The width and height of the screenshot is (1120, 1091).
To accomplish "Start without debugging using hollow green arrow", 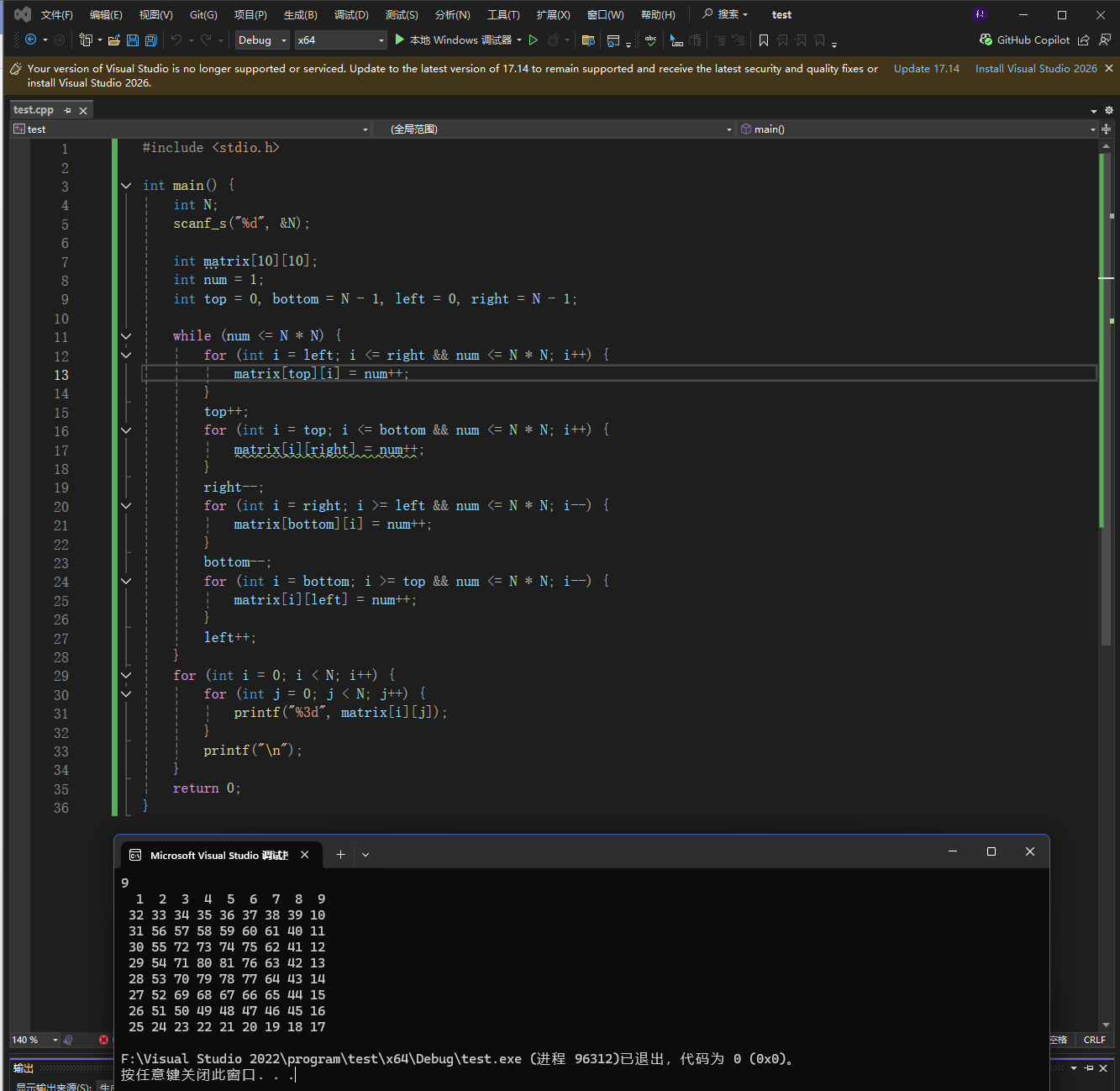I will [x=533, y=40].
